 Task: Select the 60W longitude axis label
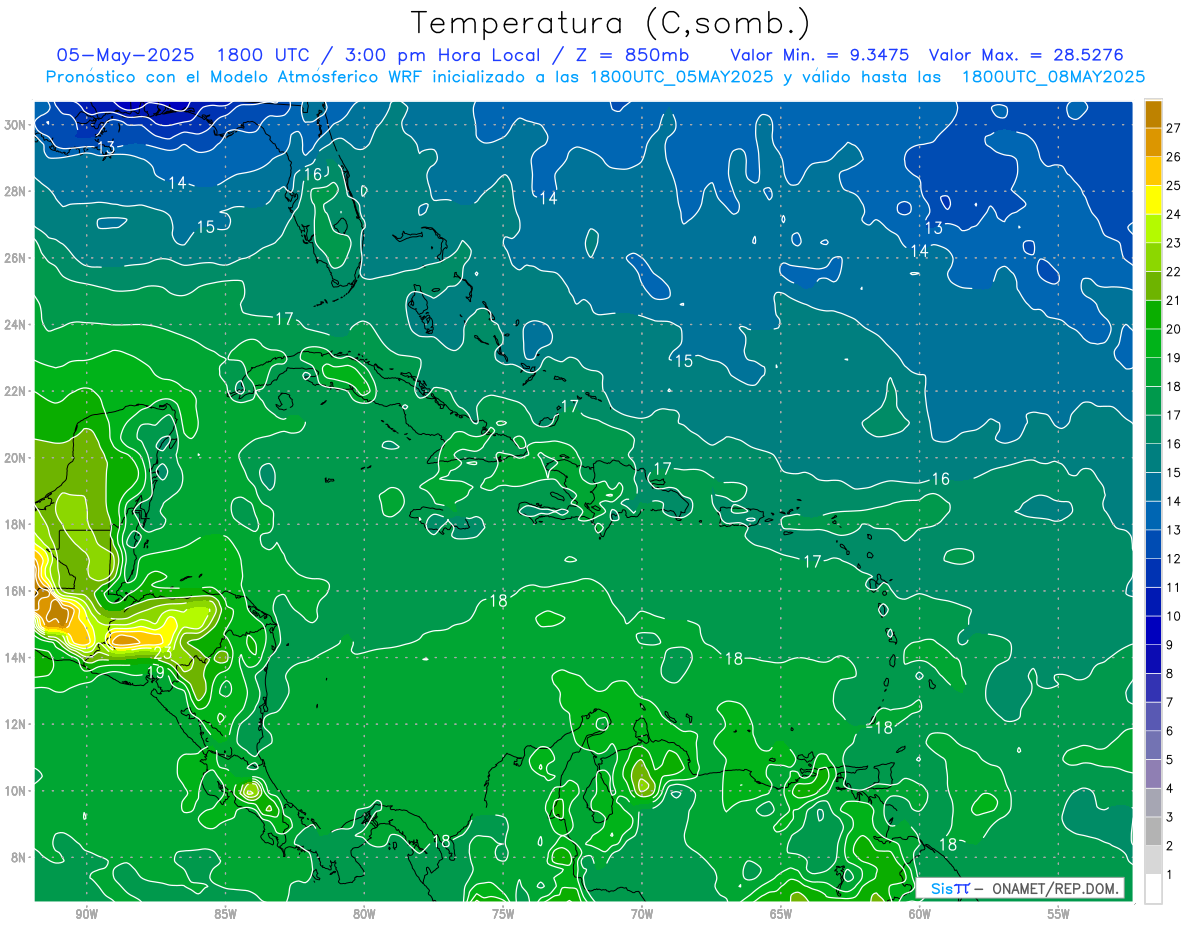(x=920, y=914)
